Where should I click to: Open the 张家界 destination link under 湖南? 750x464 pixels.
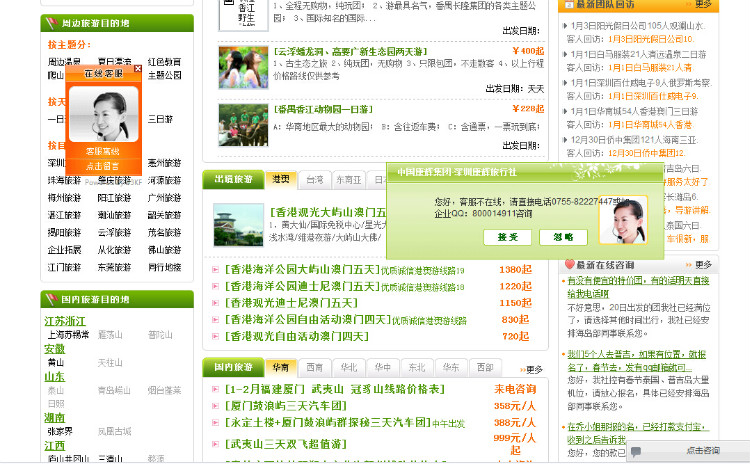coord(60,431)
